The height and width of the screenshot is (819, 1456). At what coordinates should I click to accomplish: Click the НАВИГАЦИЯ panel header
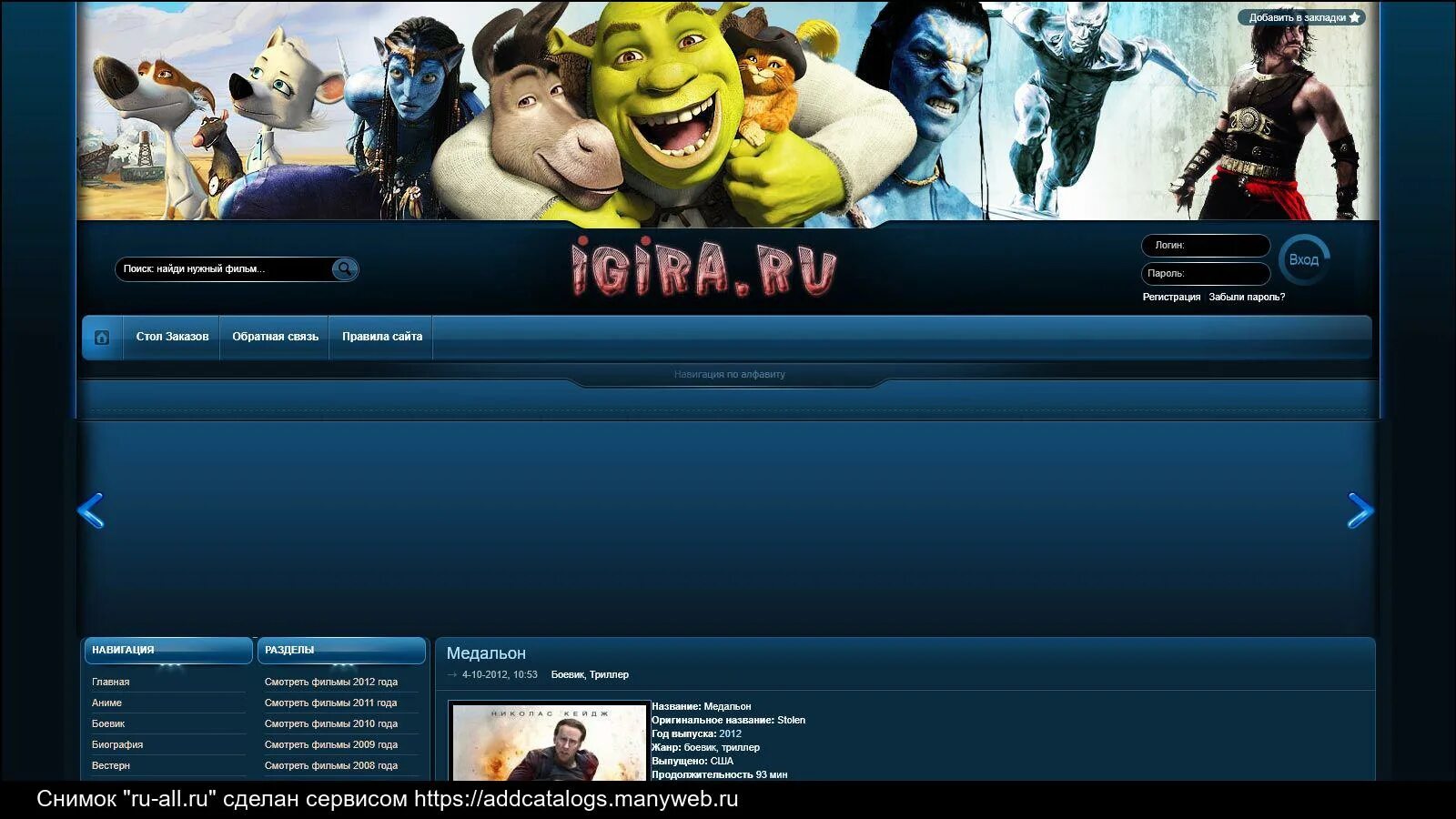click(168, 651)
